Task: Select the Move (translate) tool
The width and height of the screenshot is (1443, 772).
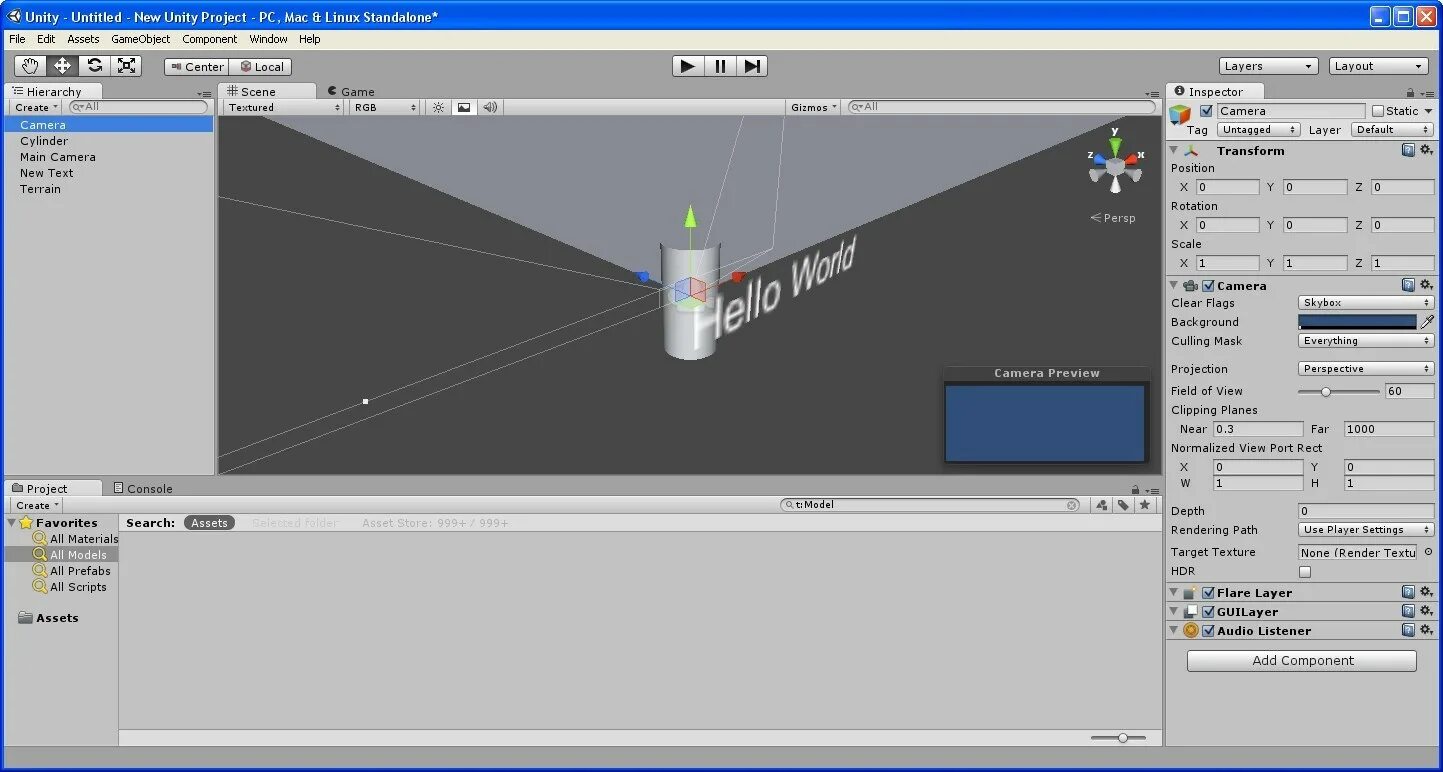Action: (62, 66)
